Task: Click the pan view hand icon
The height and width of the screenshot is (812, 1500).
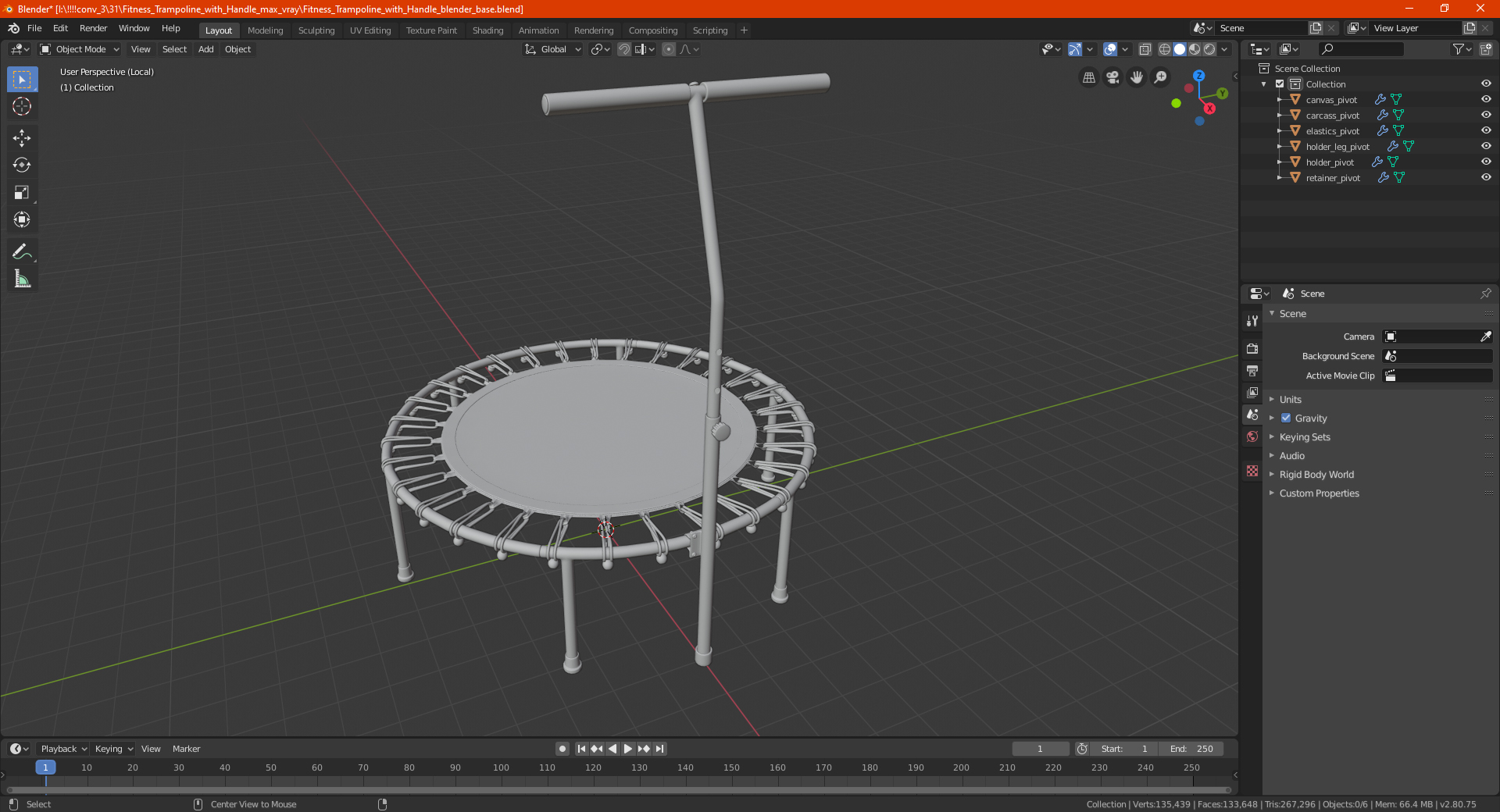Action: coord(1137,77)
